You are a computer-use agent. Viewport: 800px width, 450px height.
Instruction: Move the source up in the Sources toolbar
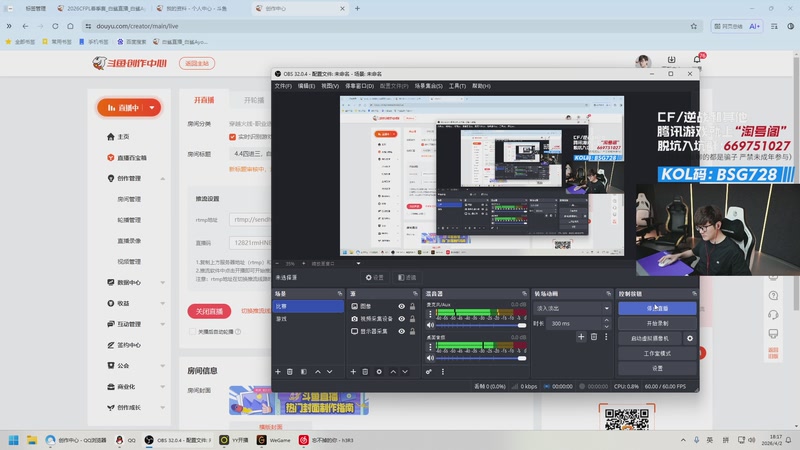coord(393,372)
